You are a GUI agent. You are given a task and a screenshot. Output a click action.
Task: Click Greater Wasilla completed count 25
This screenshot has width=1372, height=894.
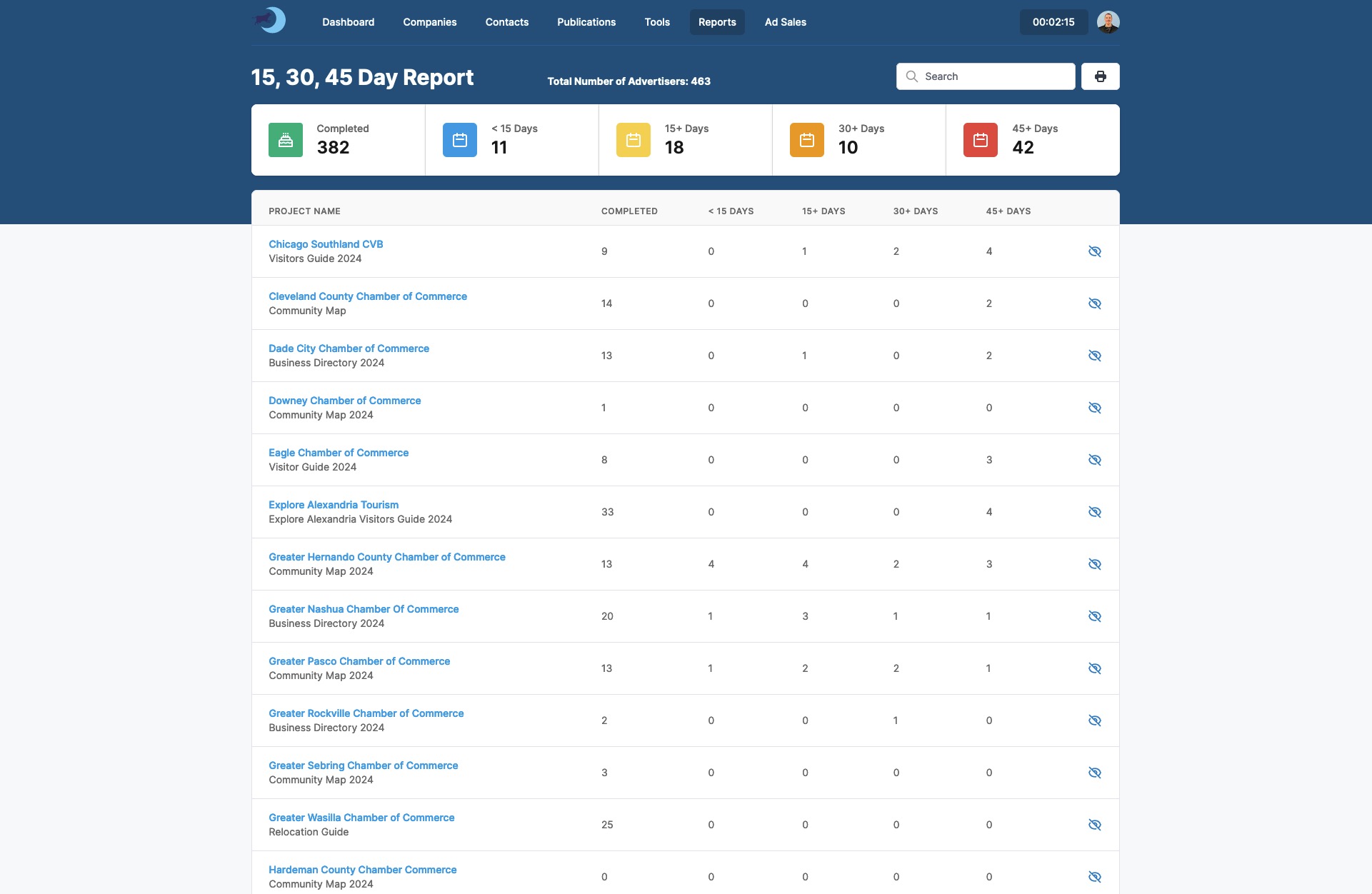pyautogui.click(x=607, y=825)
